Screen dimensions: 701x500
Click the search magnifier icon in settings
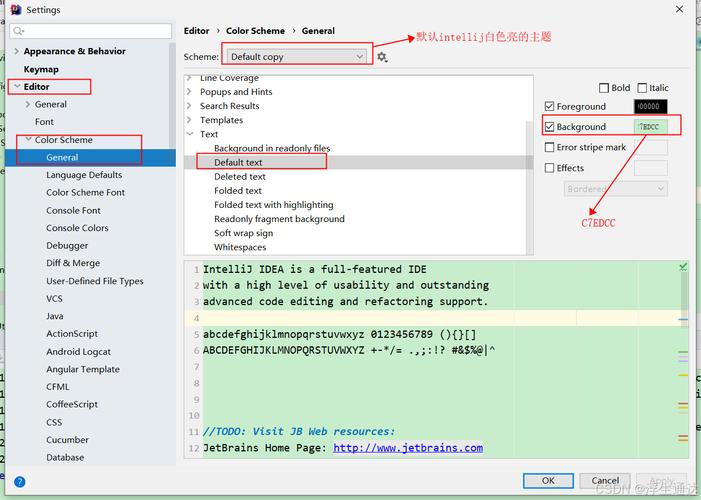pyautogui.click(x=18, y=31)
